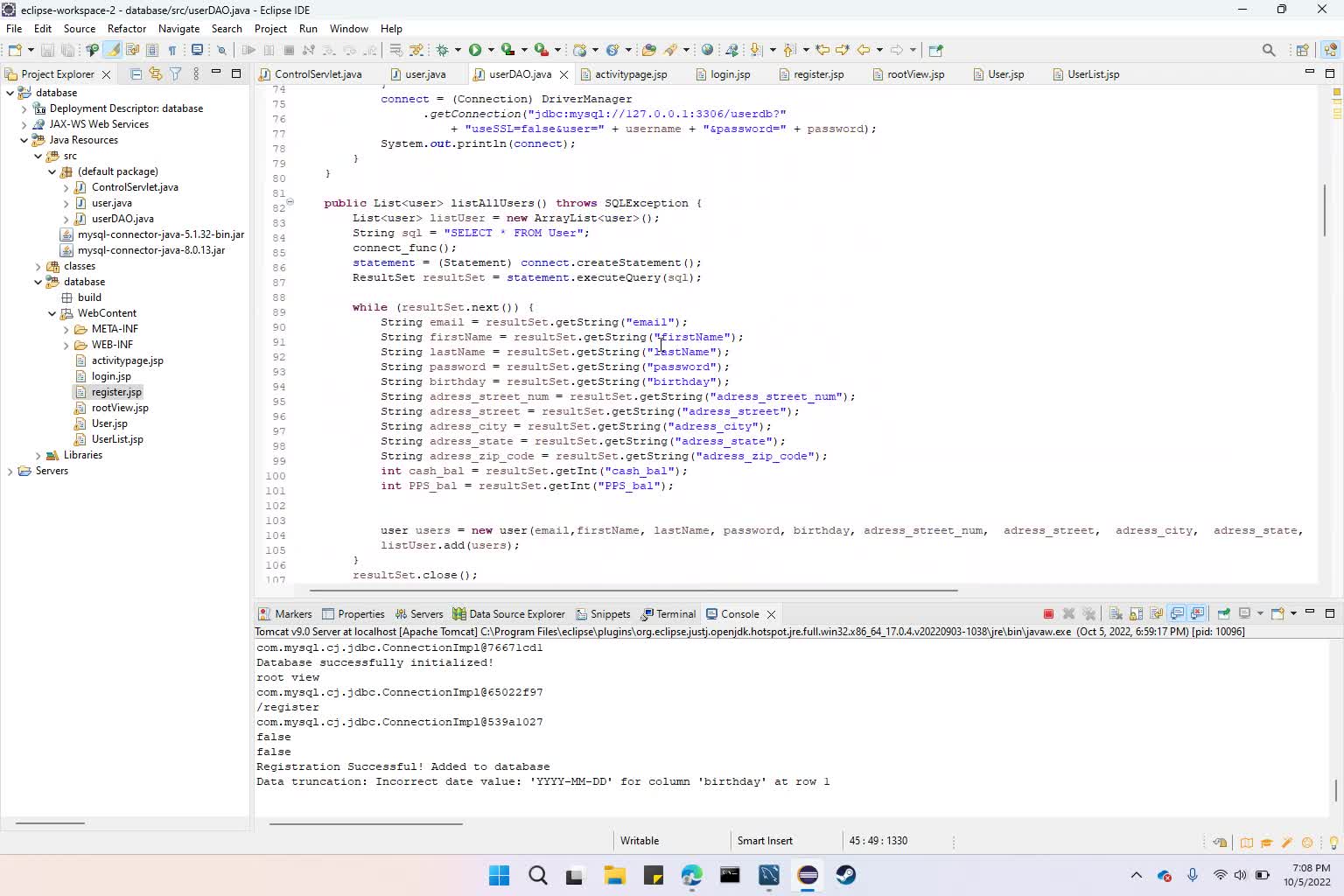Click the Console horizontal scrollbar
The width and height of the screenshot is (1344, 896).
coord(366,823)
